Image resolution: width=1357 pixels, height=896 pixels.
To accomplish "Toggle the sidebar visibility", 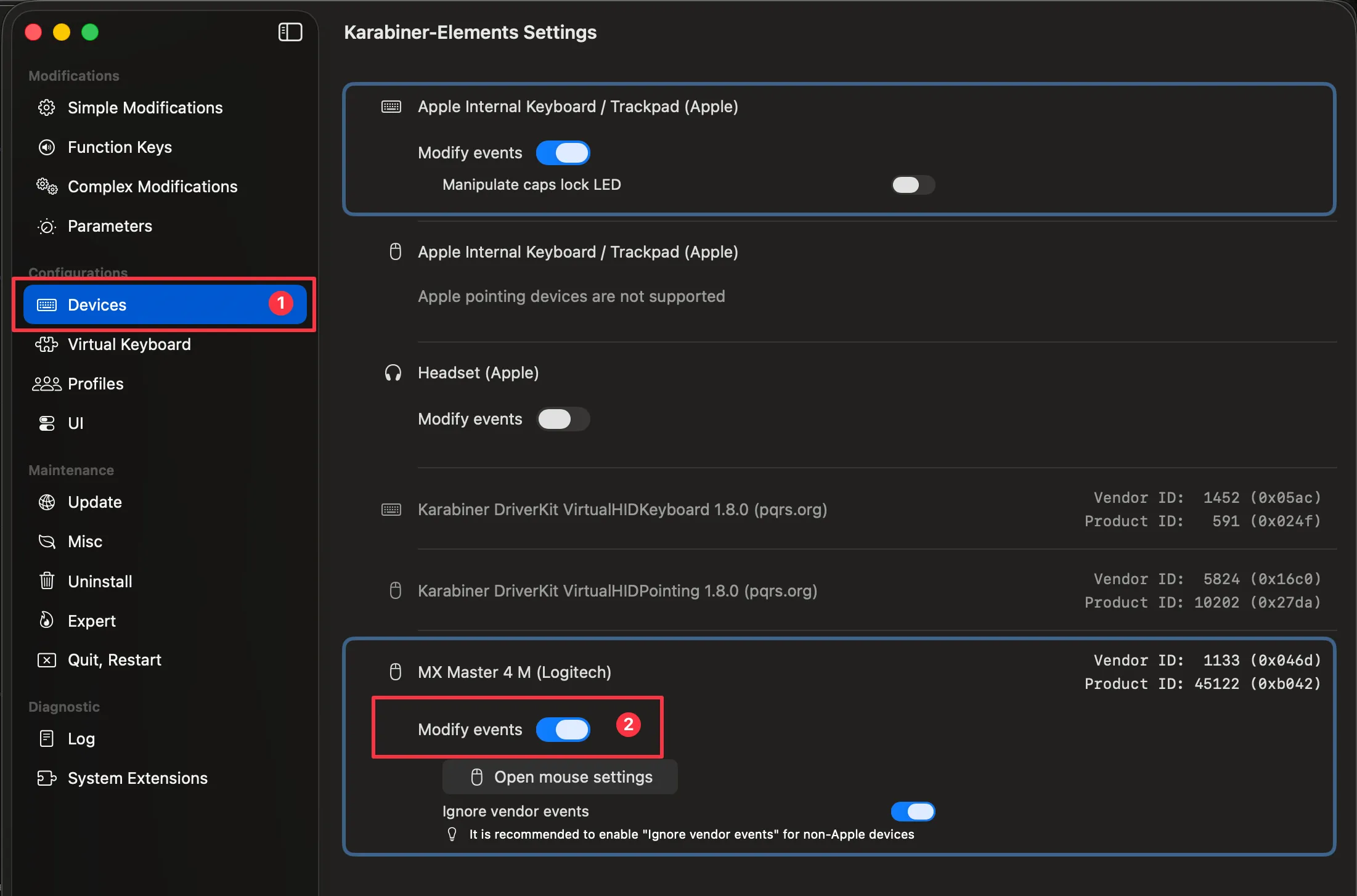I will 290,32.
